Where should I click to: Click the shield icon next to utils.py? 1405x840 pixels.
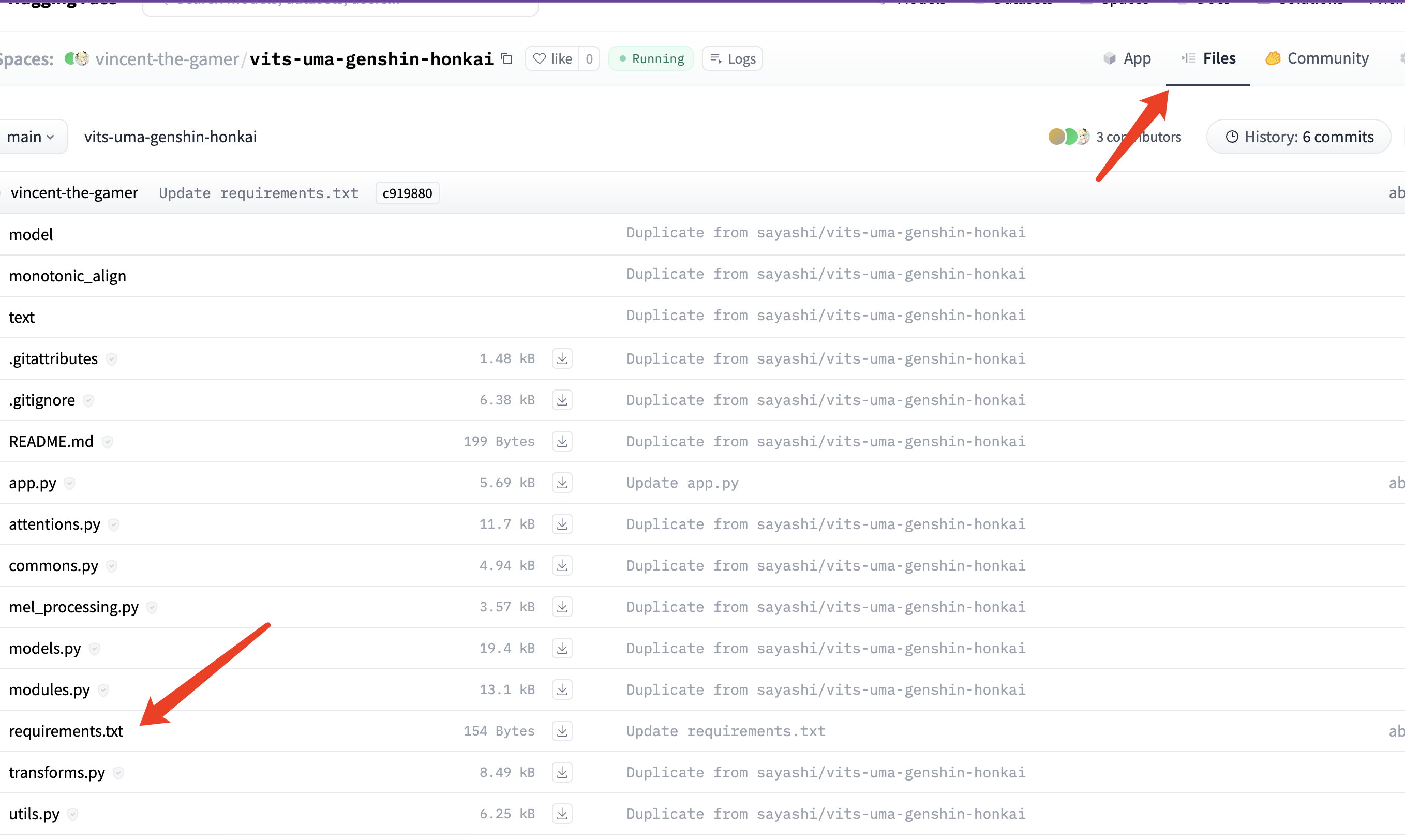coord(72,814)
